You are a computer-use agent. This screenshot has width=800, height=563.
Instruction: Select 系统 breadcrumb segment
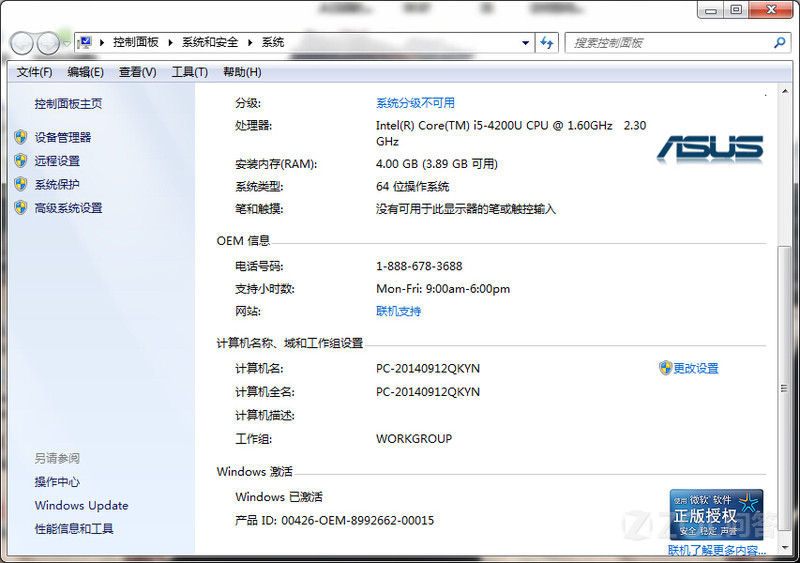(273, 42)
